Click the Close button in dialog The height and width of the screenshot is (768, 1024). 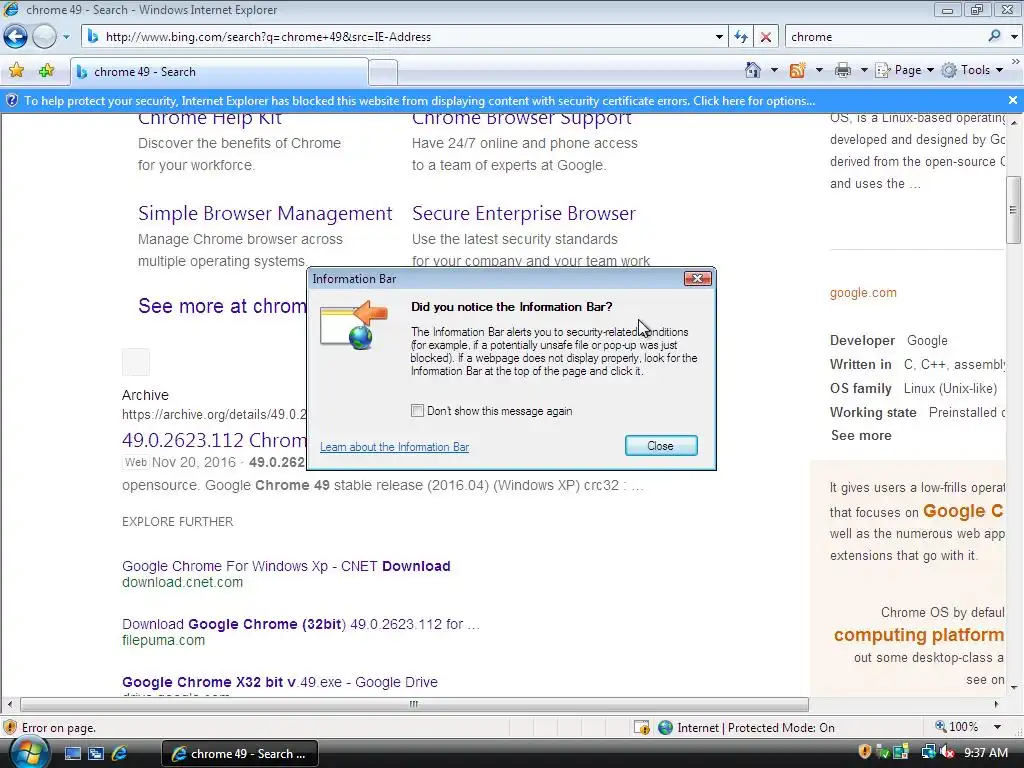pos(661,446)
